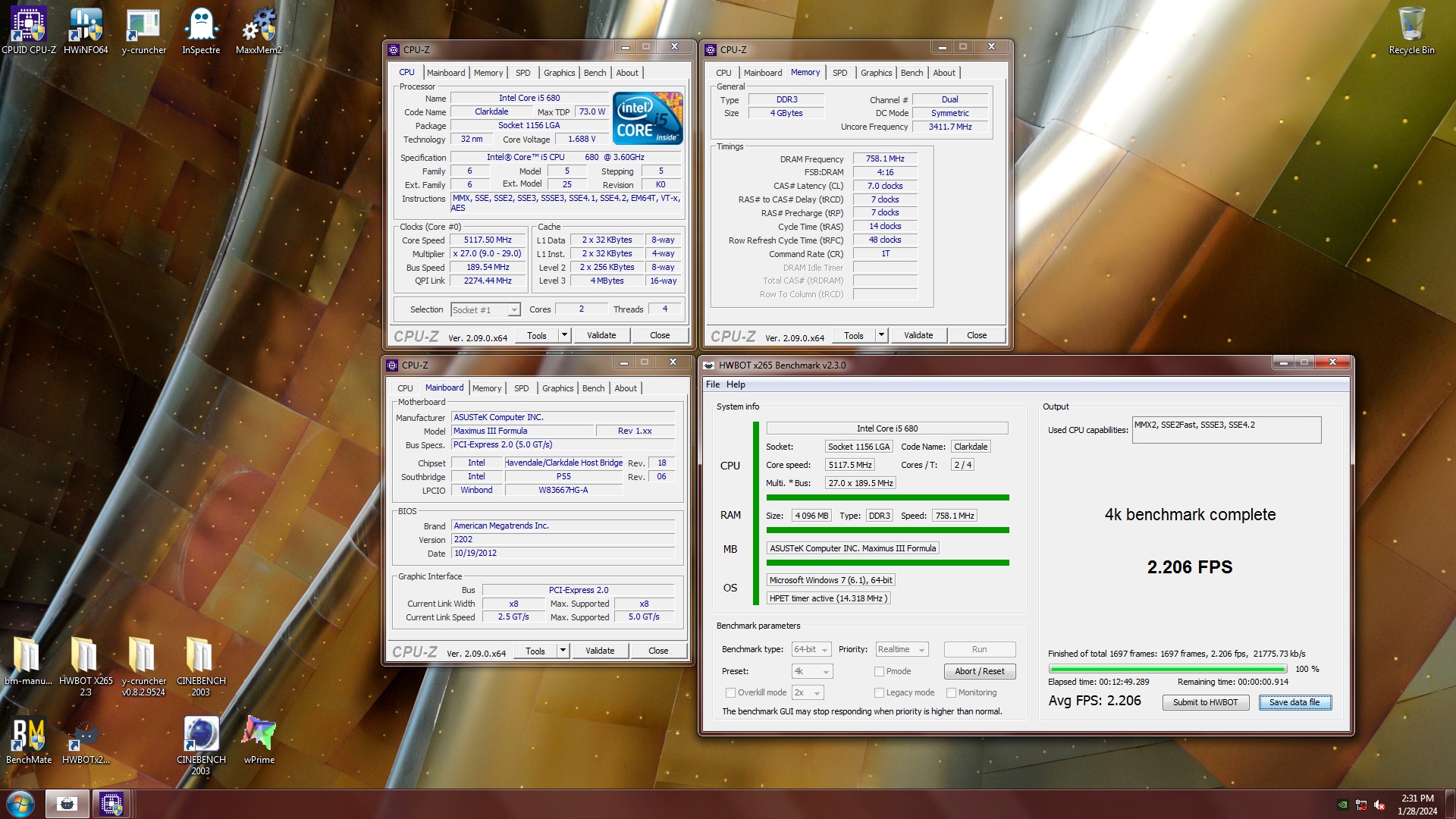This screenshot has height=819, width=1456.
Task: Expand the Socket #1 selection dropdown
Action: click(485, 309)
